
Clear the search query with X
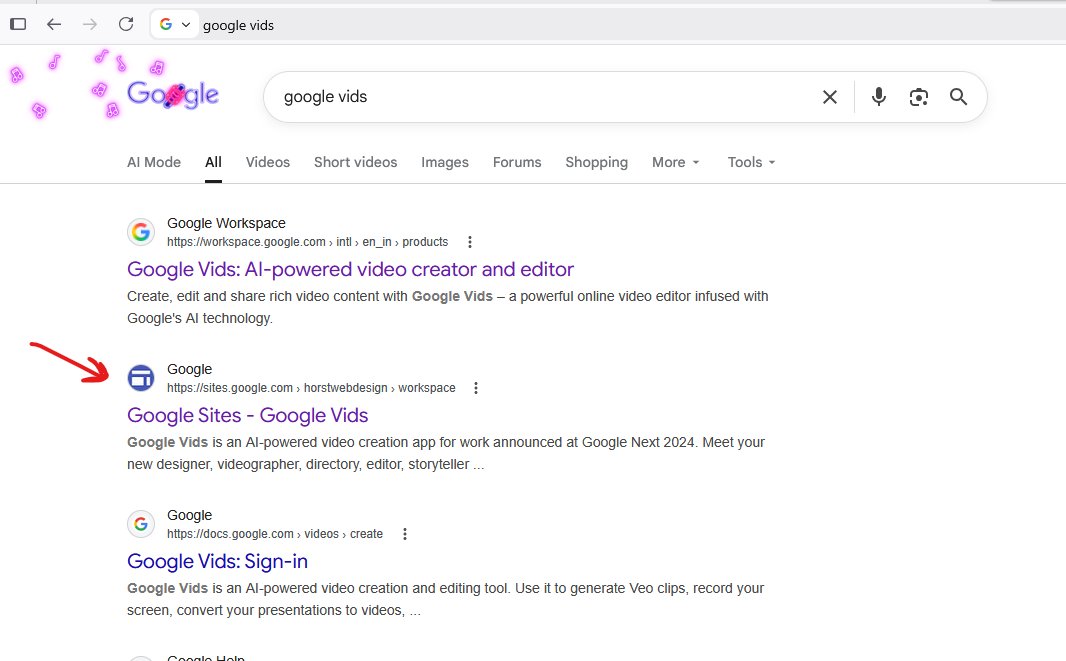[829, 97]
